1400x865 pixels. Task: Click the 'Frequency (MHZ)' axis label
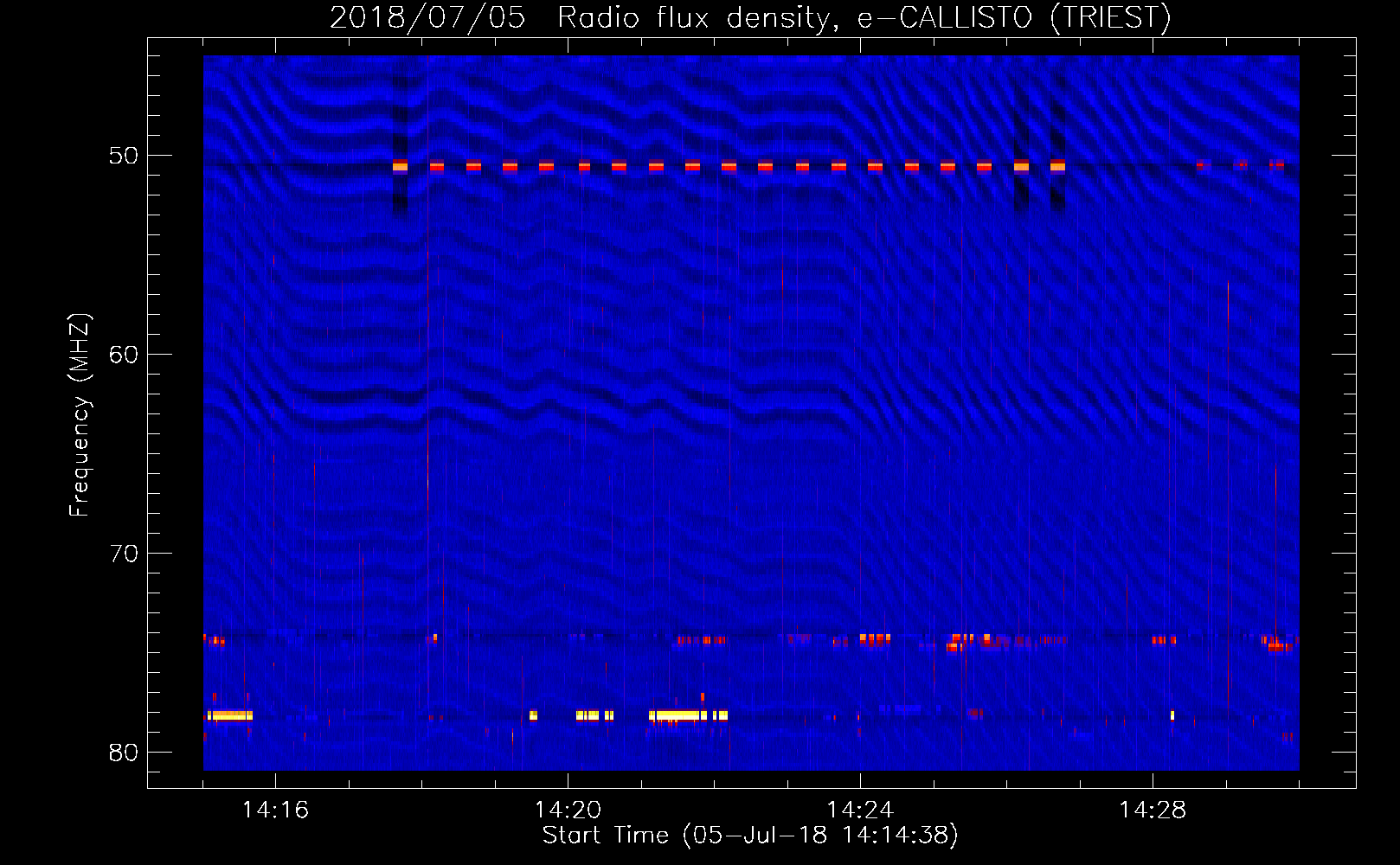[x=80, y=415]
